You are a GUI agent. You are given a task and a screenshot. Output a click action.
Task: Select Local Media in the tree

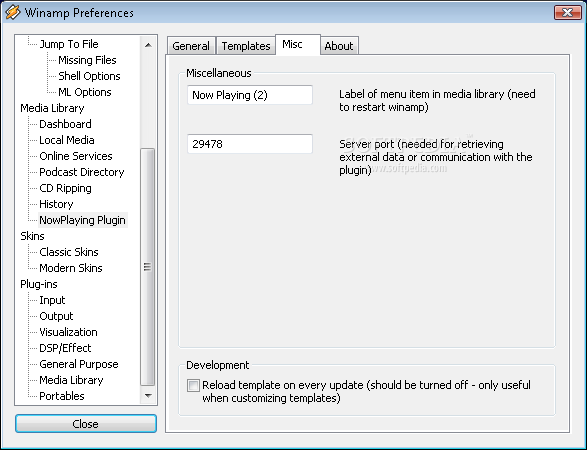[67, 140]
